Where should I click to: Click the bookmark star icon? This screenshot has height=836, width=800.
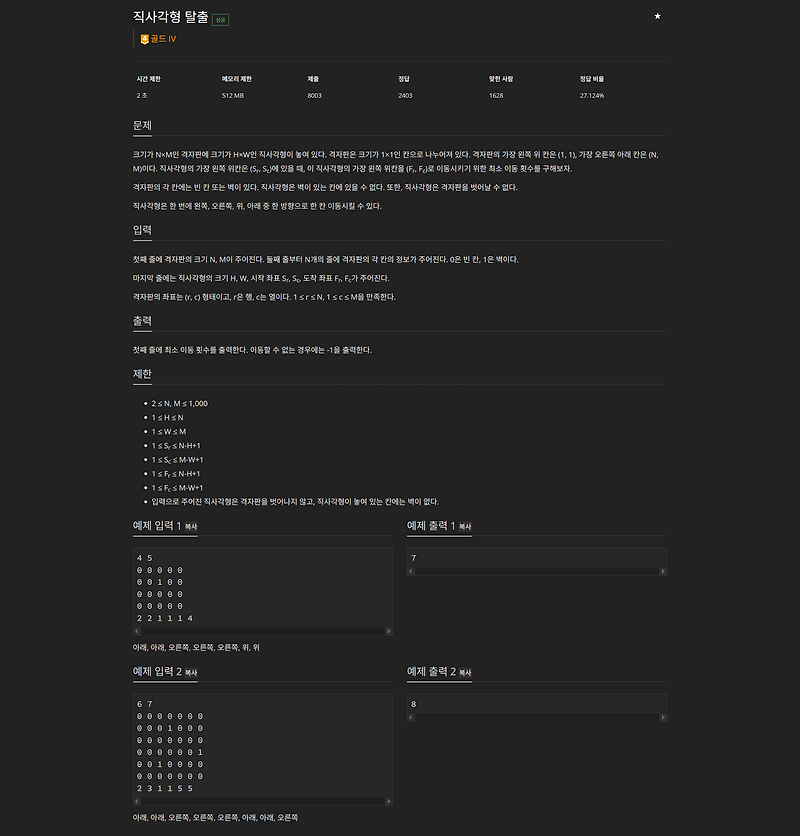(657, 16)
